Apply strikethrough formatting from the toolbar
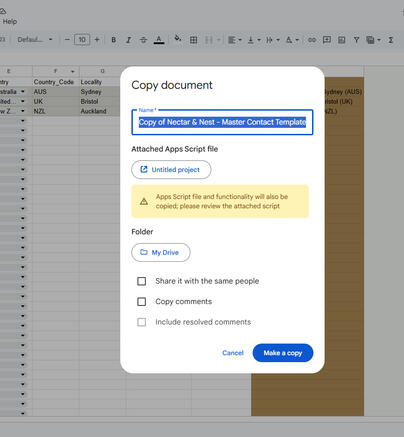The image size is (404, 437). click(143, 40)
